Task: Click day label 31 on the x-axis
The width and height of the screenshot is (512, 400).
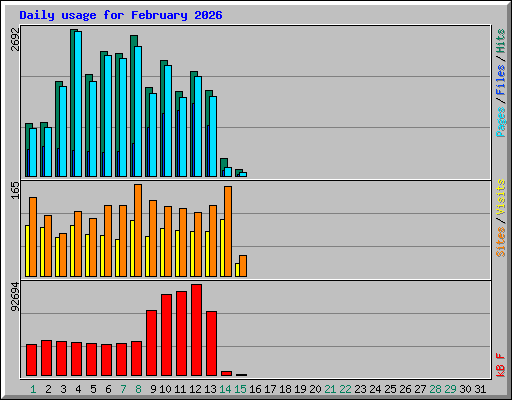Action: coord(480,389)
